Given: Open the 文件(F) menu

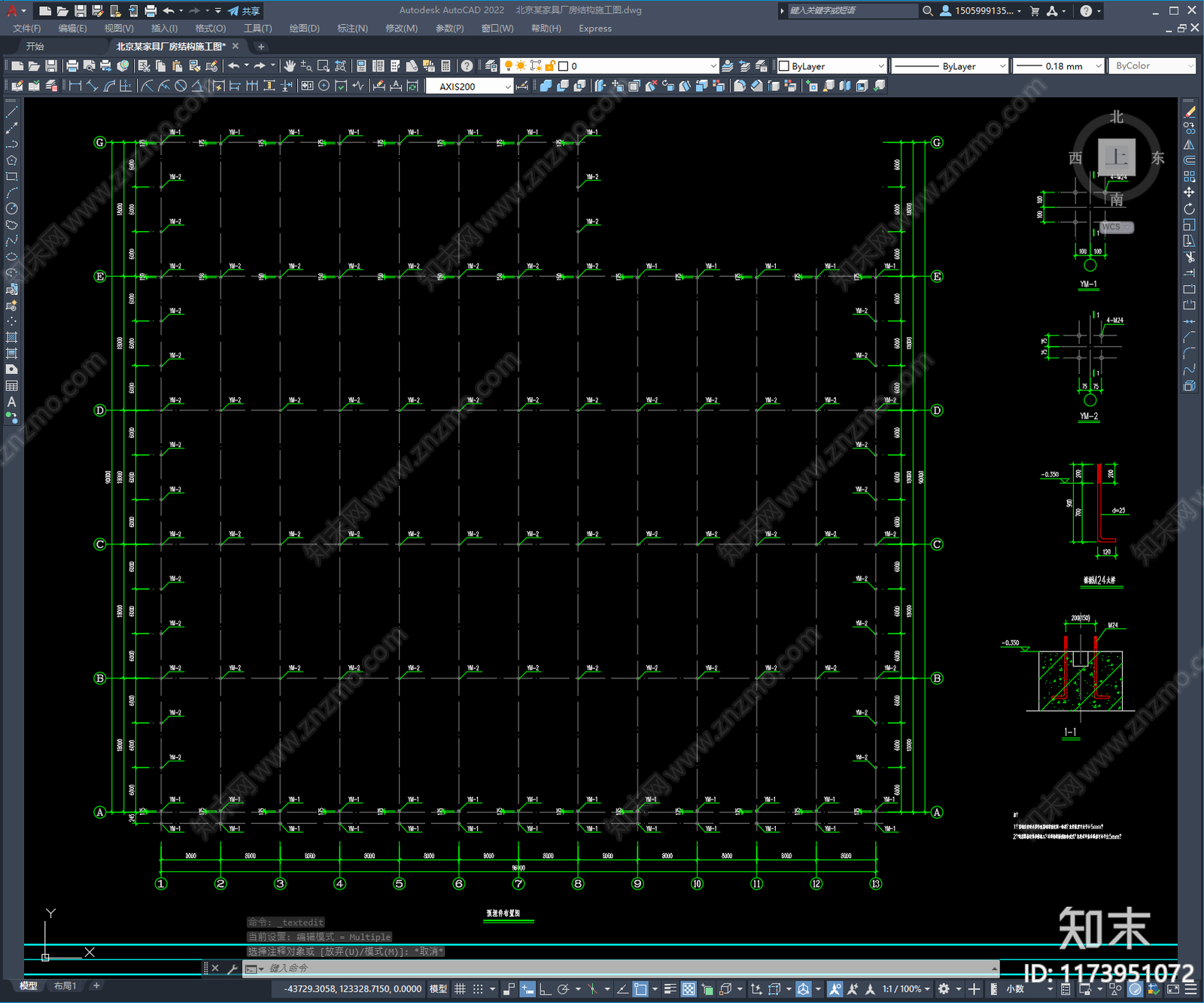Looking at the screenshot, I should (x=27, y=29).
